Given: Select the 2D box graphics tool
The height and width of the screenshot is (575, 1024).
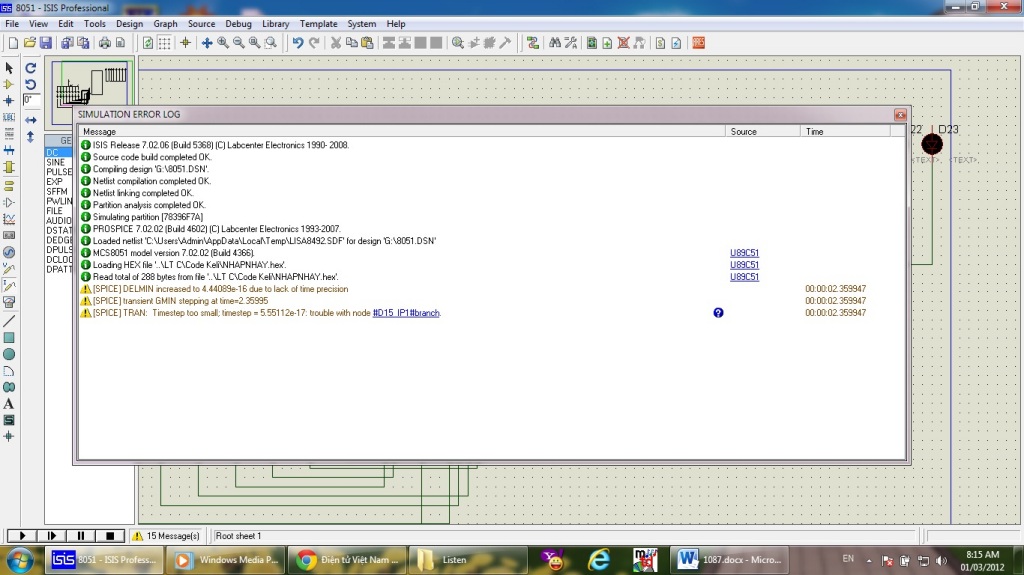Looking at the screenshot, I should [x=9, y=338].
